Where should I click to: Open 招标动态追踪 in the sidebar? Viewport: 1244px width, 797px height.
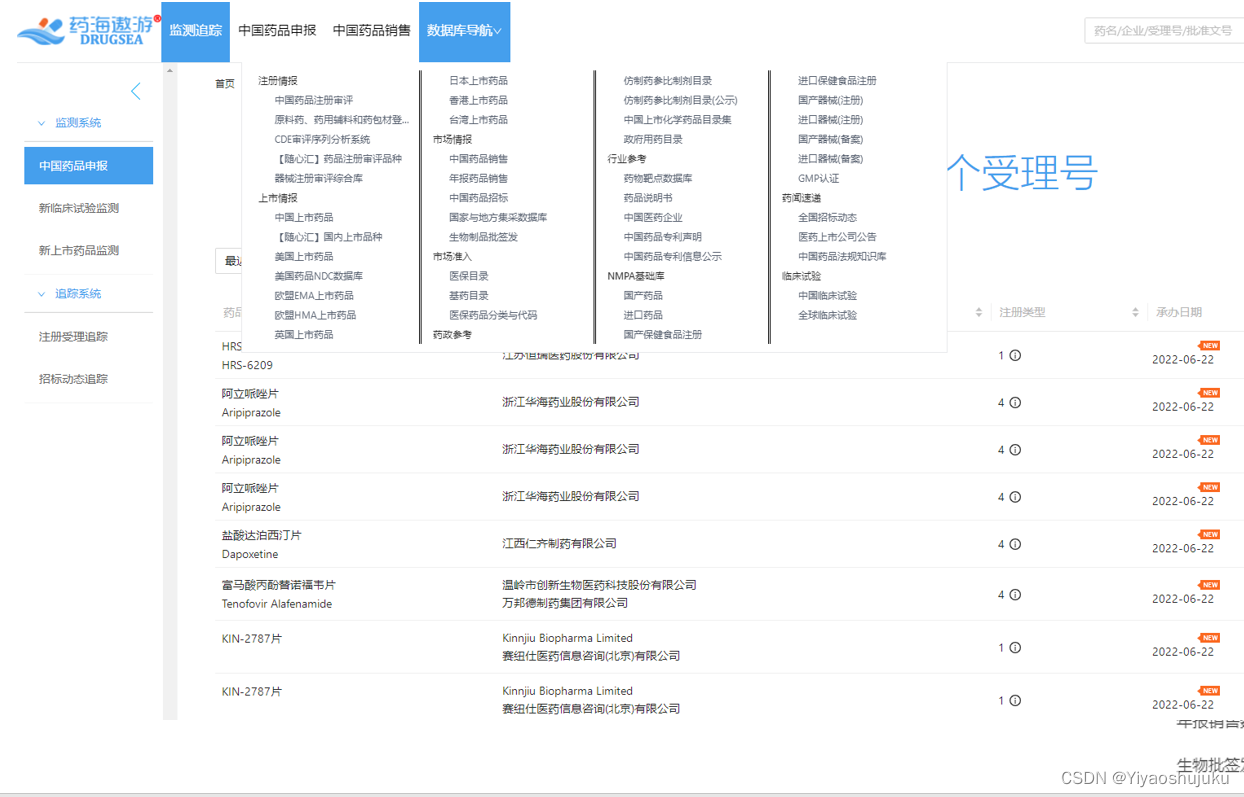coord(73,379)
